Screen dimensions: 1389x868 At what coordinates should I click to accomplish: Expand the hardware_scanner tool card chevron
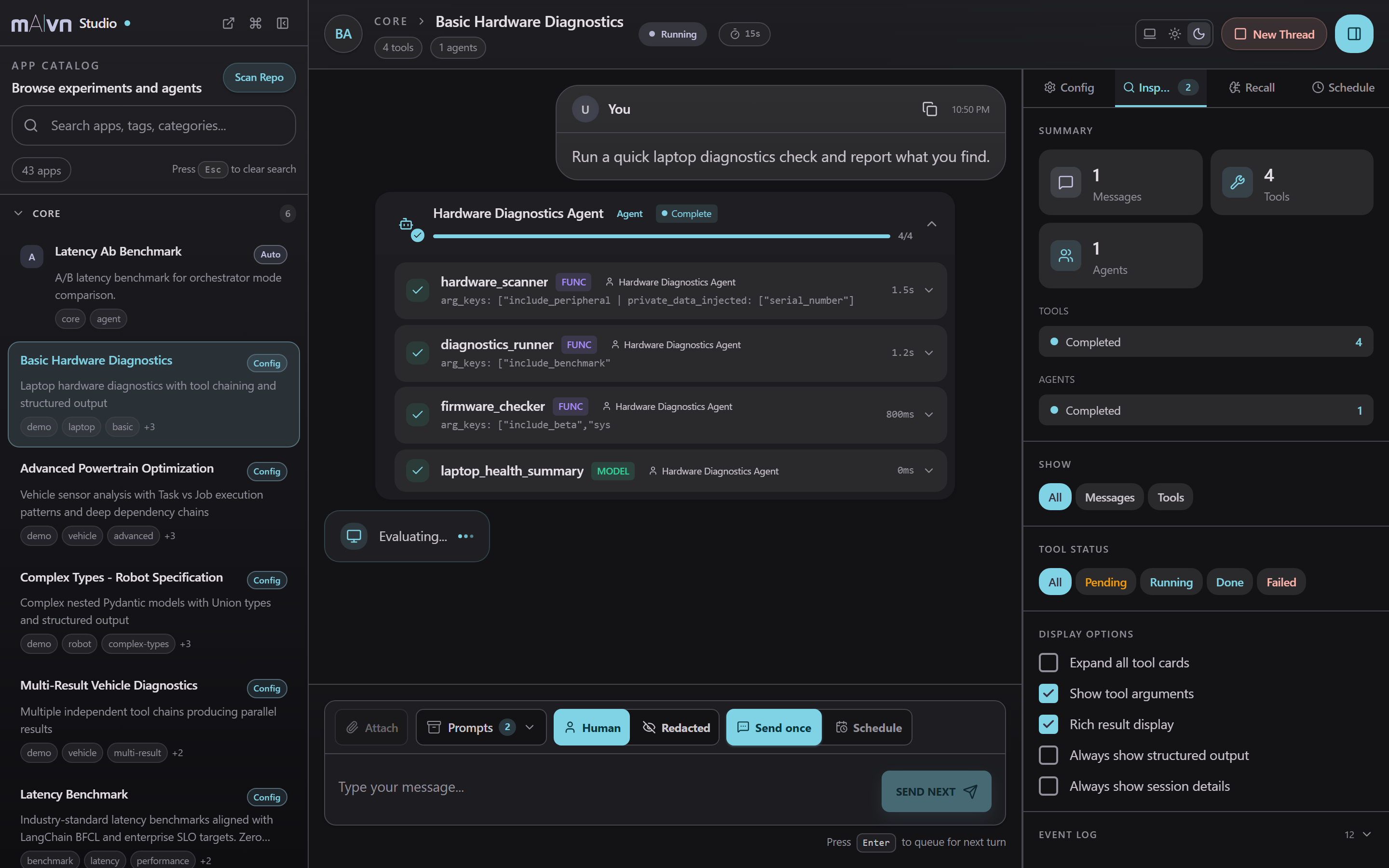pyautogui.click(x=929, y=290)
